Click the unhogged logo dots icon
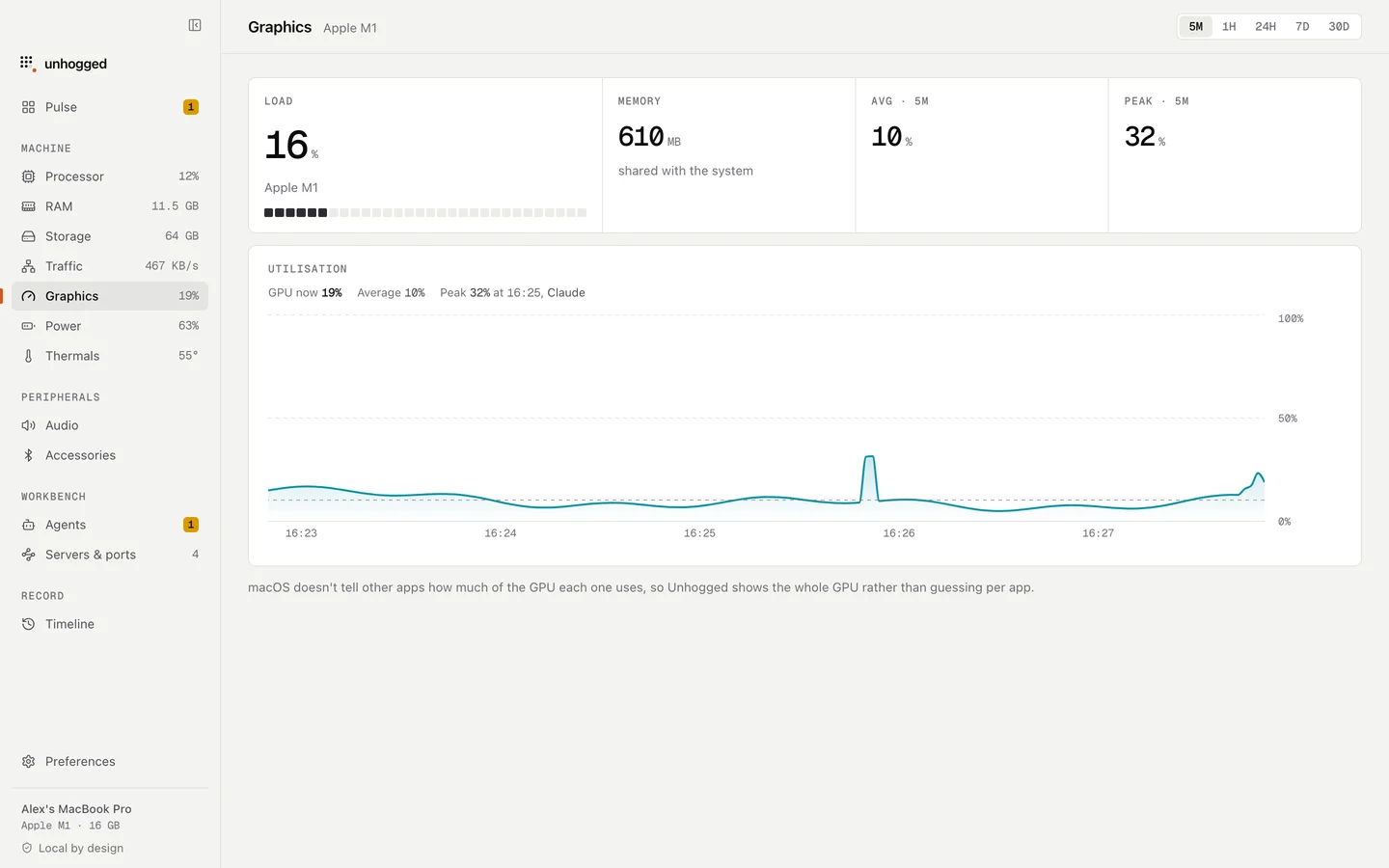This screenshot has width=1389, height=868. (27, 64)
